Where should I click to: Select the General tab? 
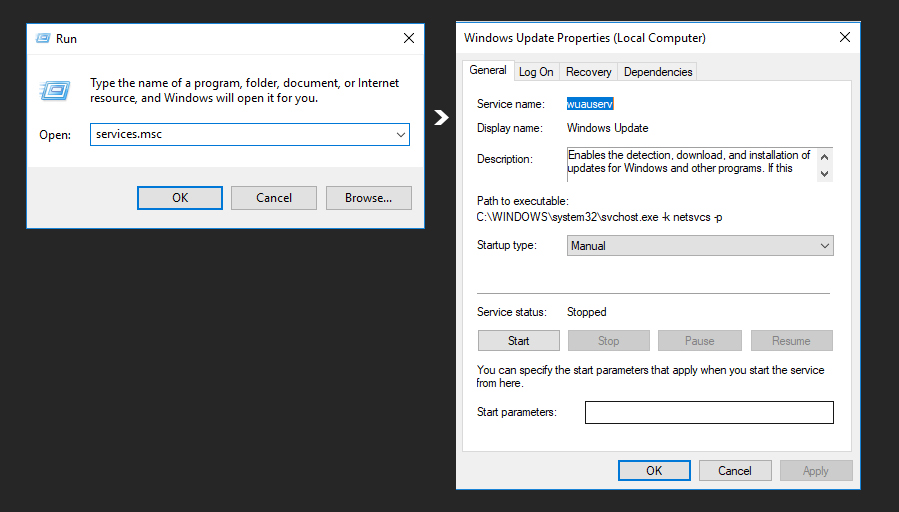tap(488, 70)
